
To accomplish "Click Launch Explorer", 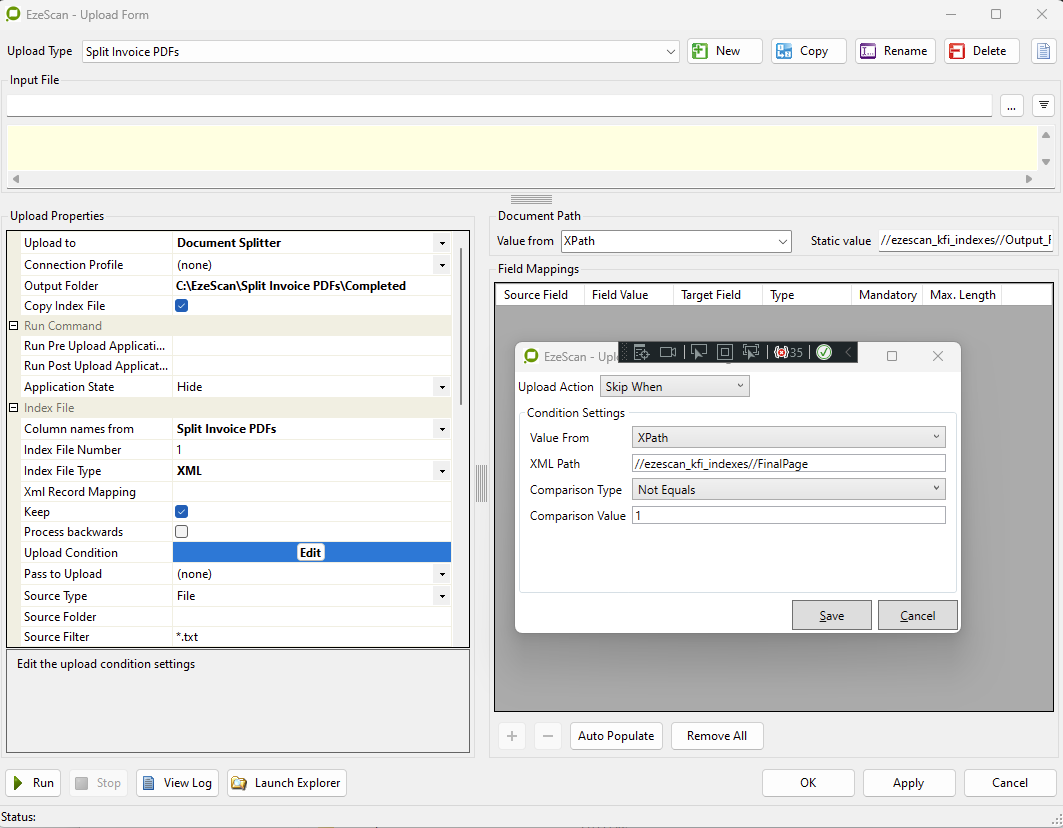I will coord(287,783).
